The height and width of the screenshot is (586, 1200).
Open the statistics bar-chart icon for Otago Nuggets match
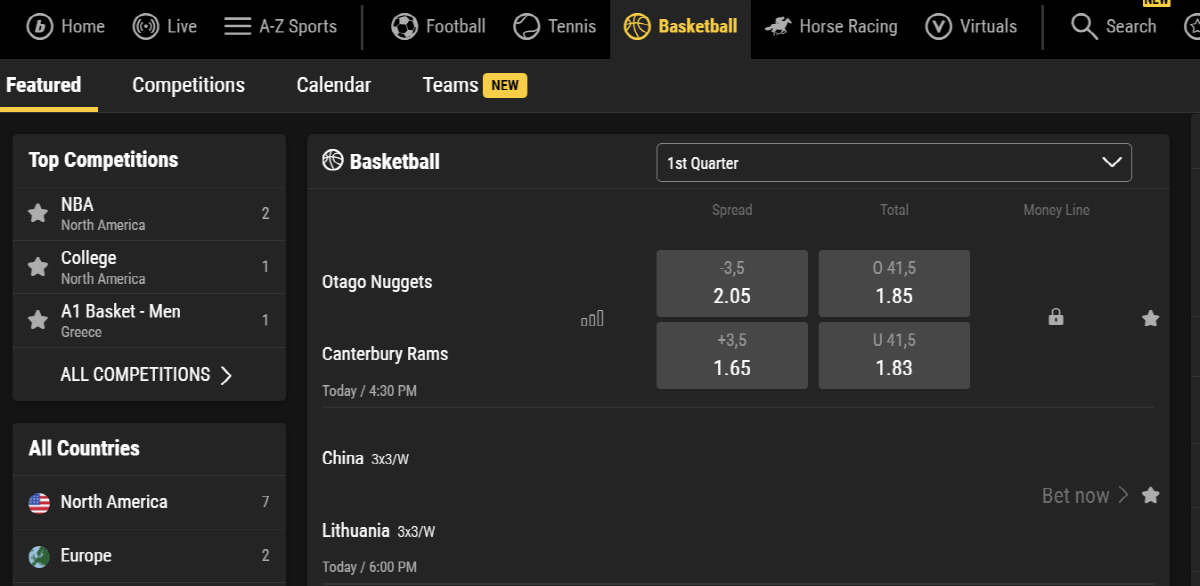(x=592, y=319)
